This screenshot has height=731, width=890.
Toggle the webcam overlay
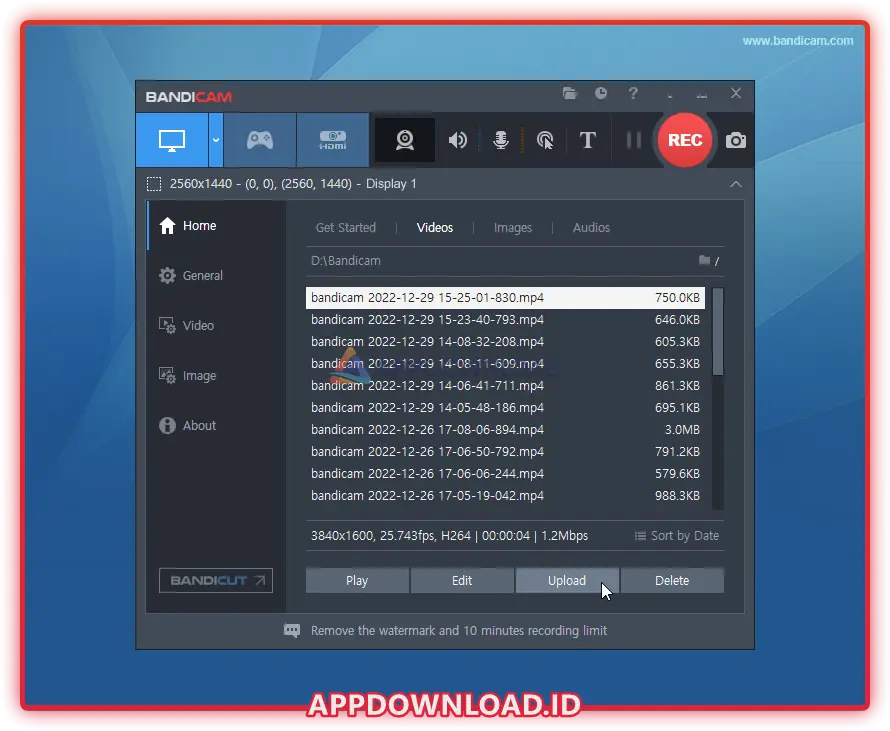coord(405,141)
